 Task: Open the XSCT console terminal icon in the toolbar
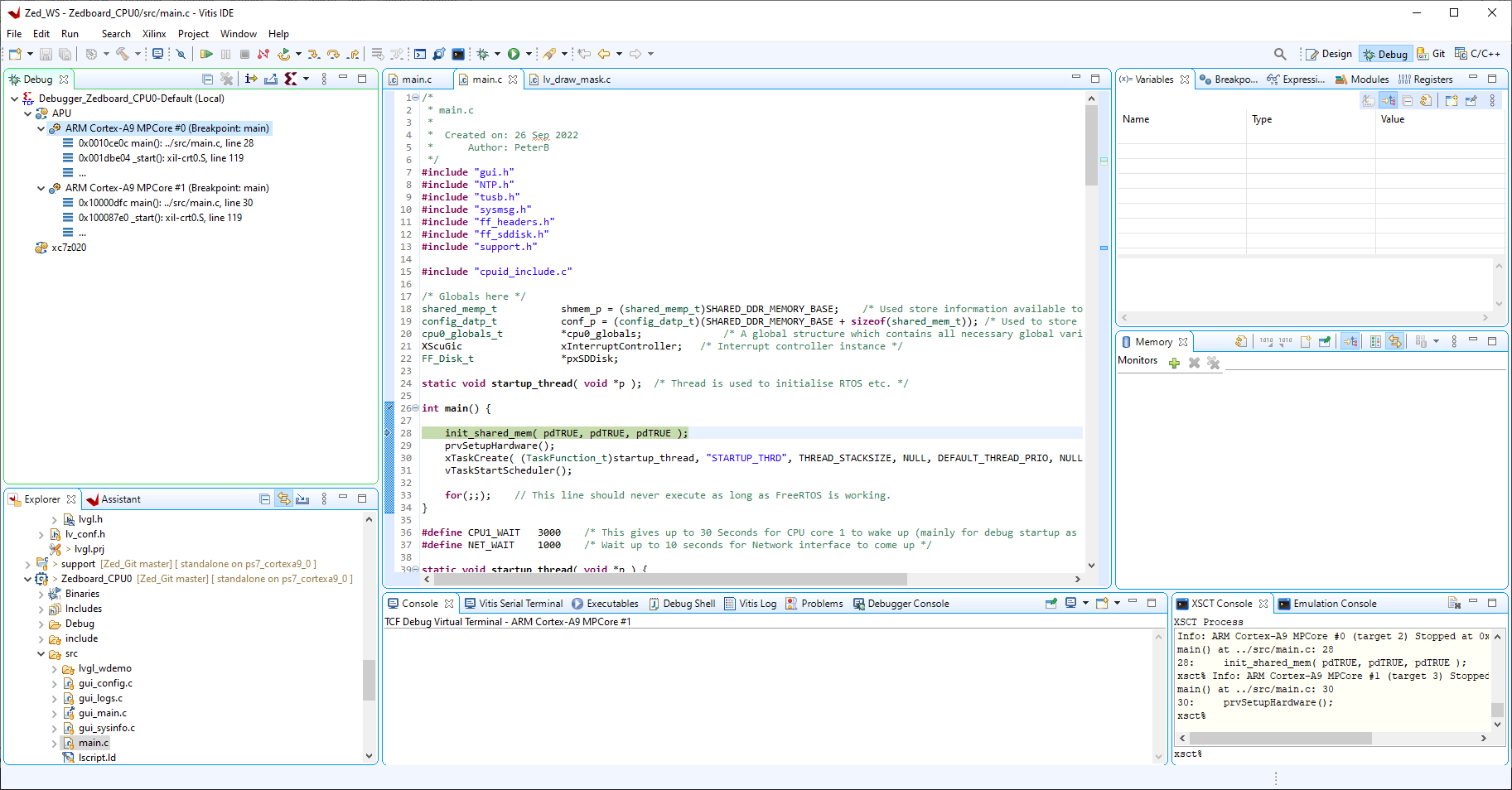click(x=458, y=54)
